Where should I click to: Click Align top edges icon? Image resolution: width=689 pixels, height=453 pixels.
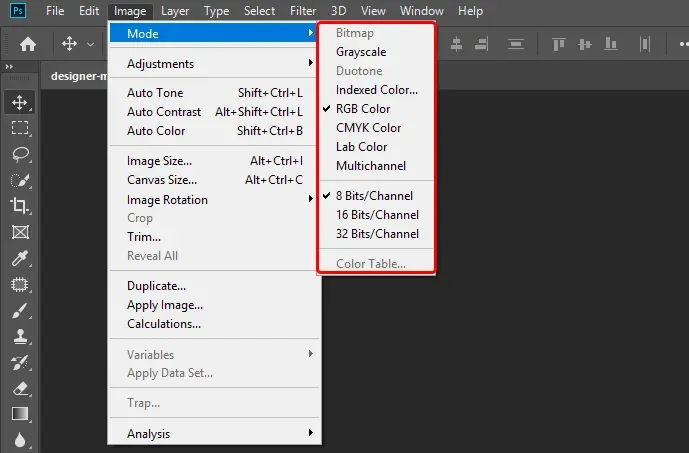coord(559,44)
